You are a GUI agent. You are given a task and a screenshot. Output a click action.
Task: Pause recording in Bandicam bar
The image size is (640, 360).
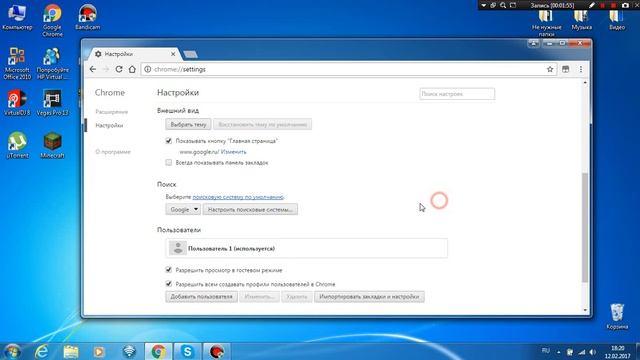pos(602,5)
